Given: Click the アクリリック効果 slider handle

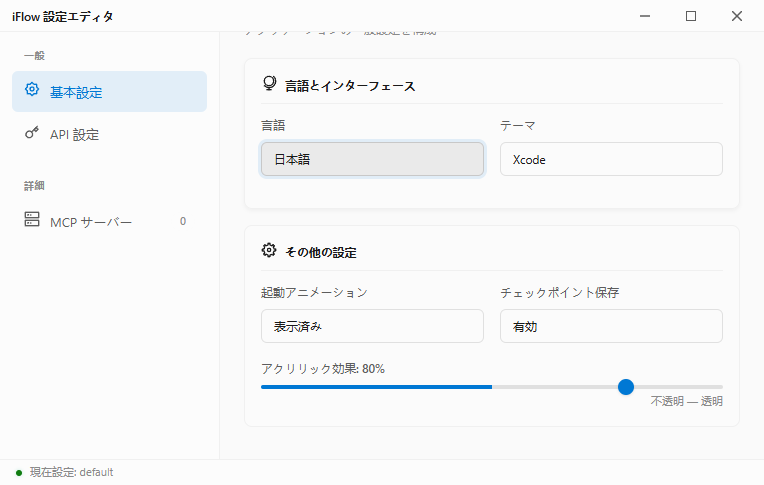Looking at the screenshot, I should [x=626, y=386].
